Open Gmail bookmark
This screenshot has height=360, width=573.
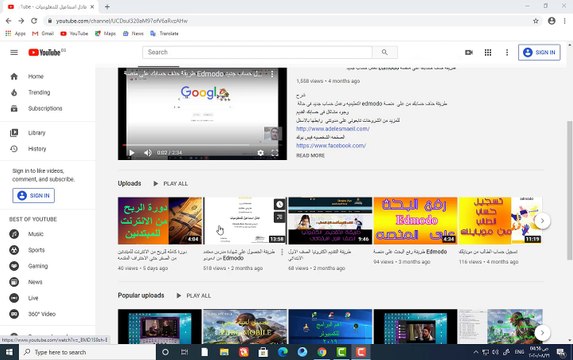43,33
